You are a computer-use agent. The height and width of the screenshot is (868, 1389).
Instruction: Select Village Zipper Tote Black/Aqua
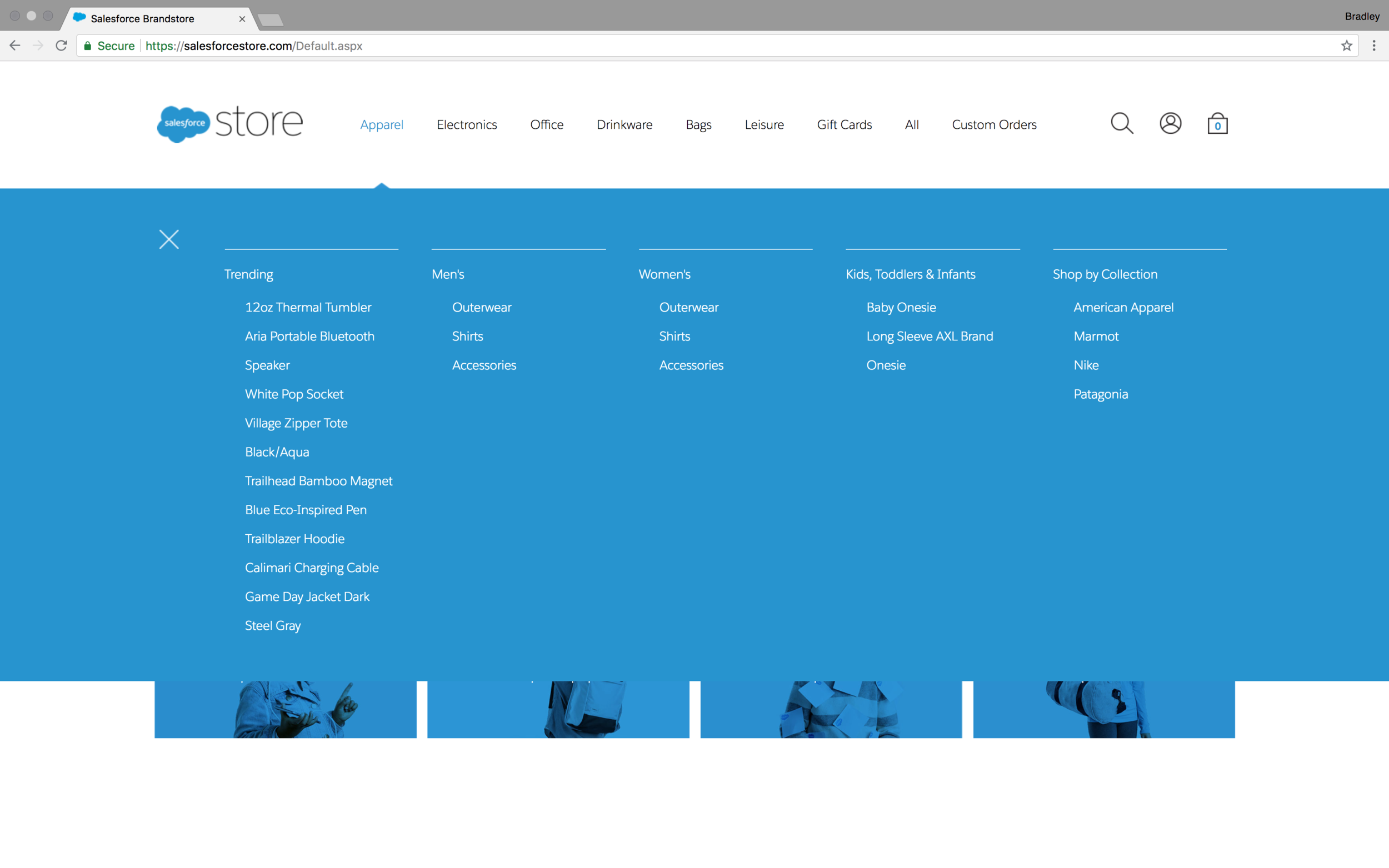pyautogui.click(x=296, y=438)
